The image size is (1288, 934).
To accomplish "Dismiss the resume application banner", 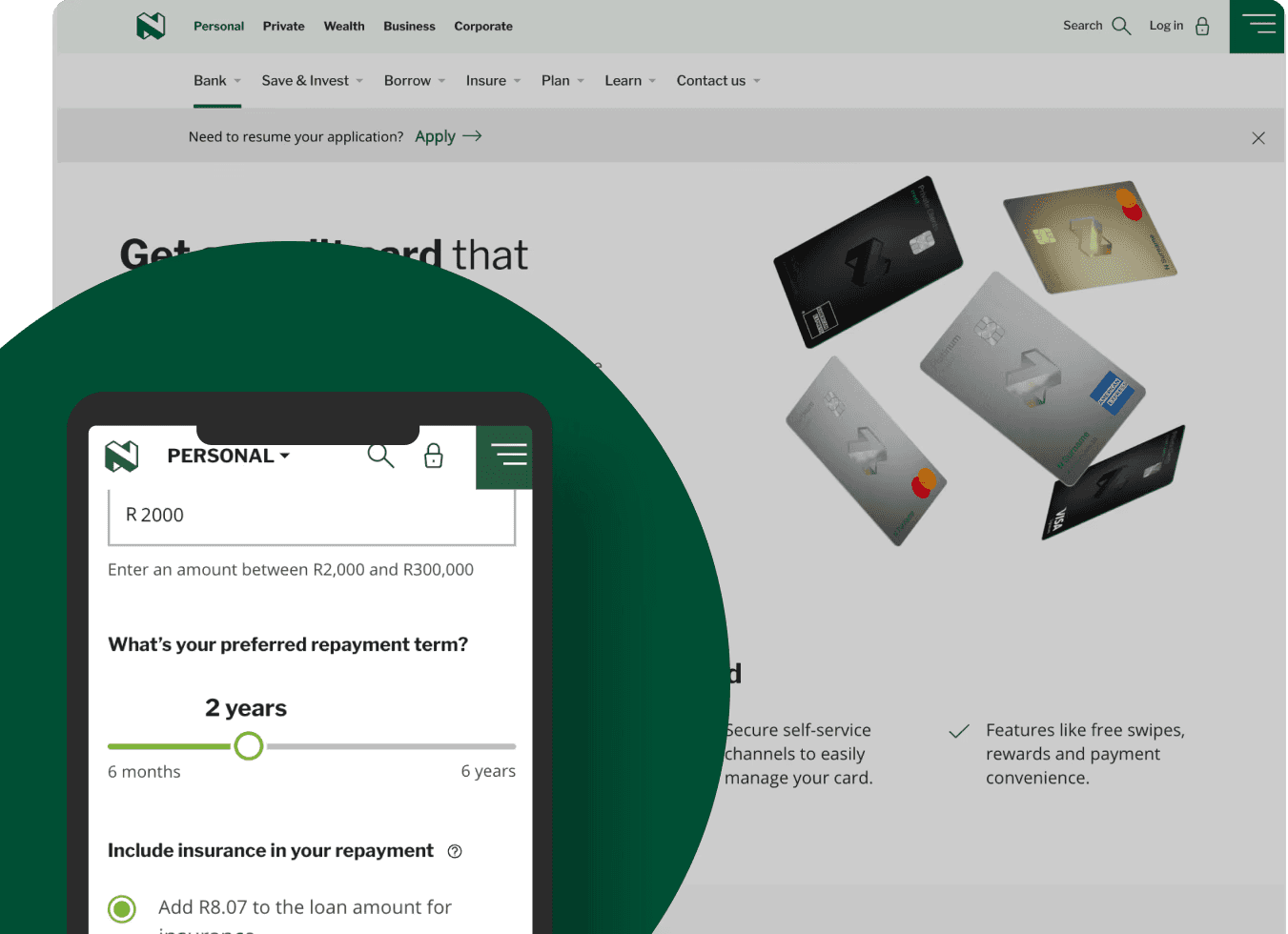I will (x=1258, y=138).
